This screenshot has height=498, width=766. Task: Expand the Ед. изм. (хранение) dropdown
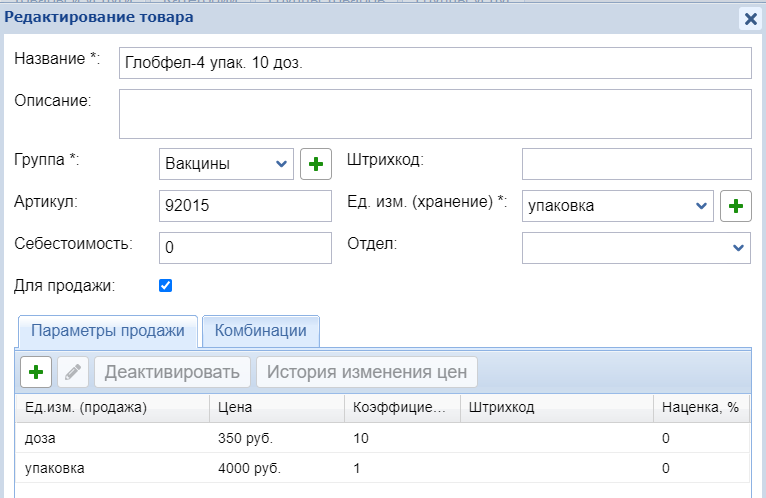(x=617, y=206)
